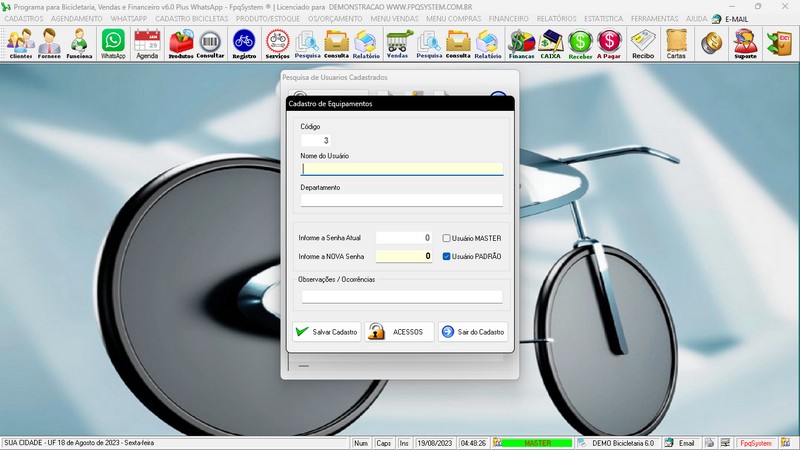Click the Observações / Ocorrências field
This screenshot has width=800, height=450.
tap(402, 296)
